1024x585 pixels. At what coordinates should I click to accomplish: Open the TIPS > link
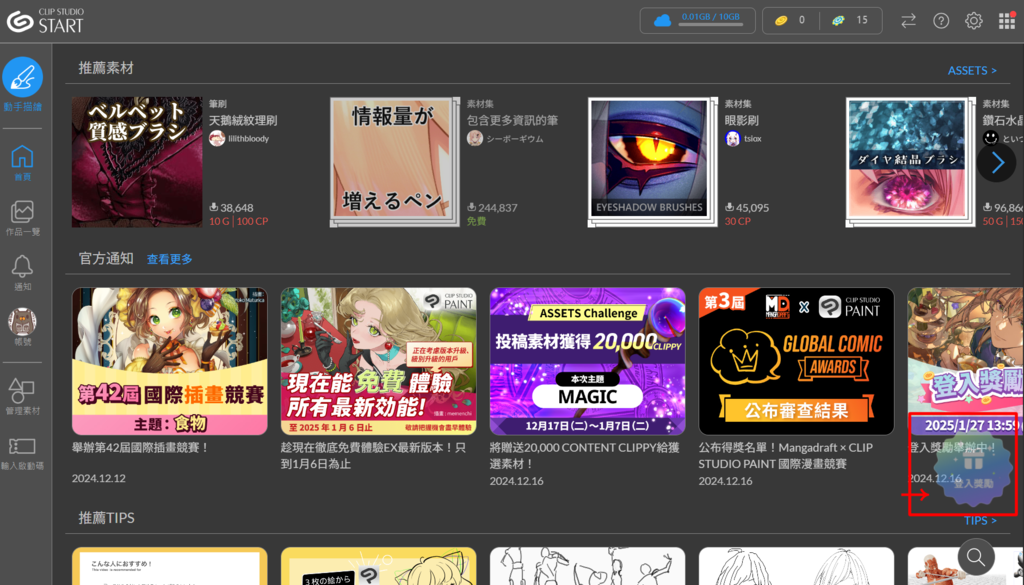coord(980,520)
